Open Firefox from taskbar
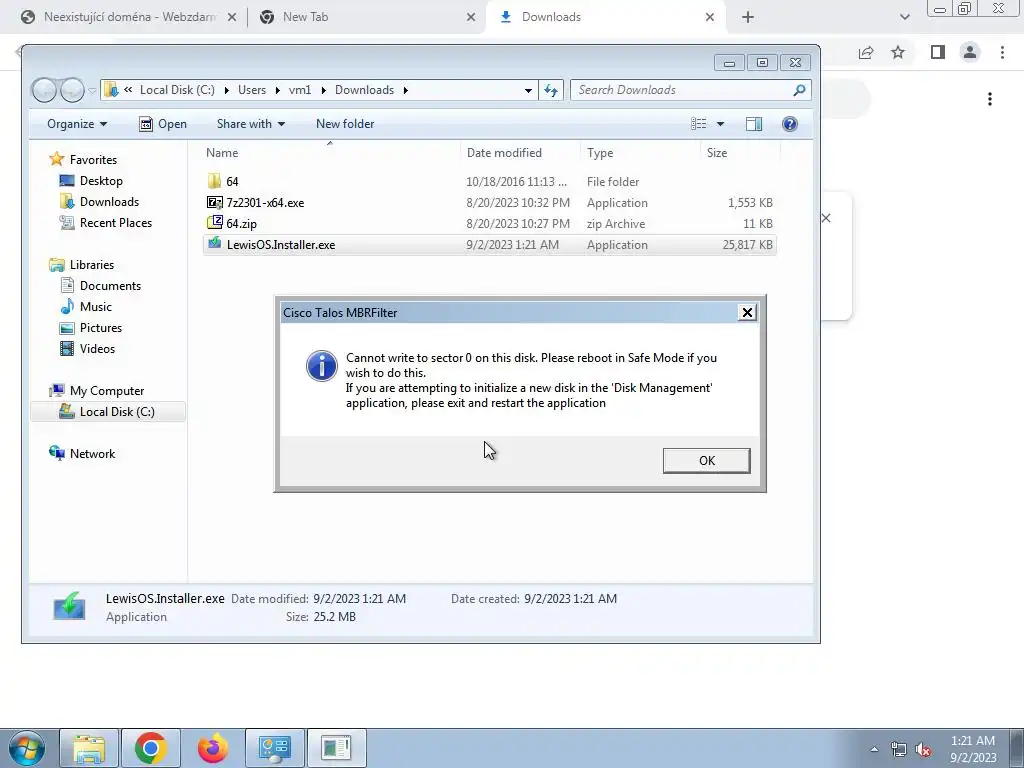This screenshot has height=768, width=1024. coord(213,748)
